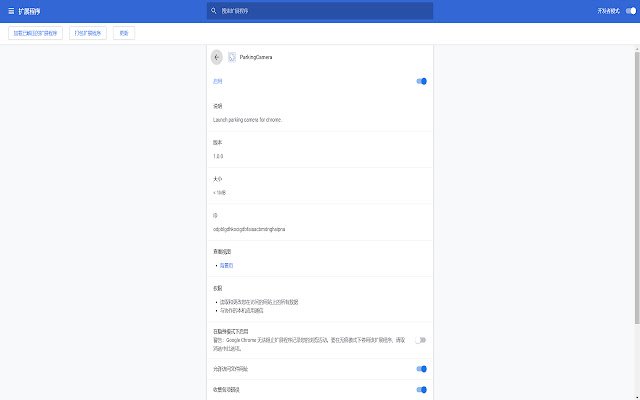Disable the ParkingCamera enabled switch
The height and width of the screenshot is (400, 640).
click(422, 81)
